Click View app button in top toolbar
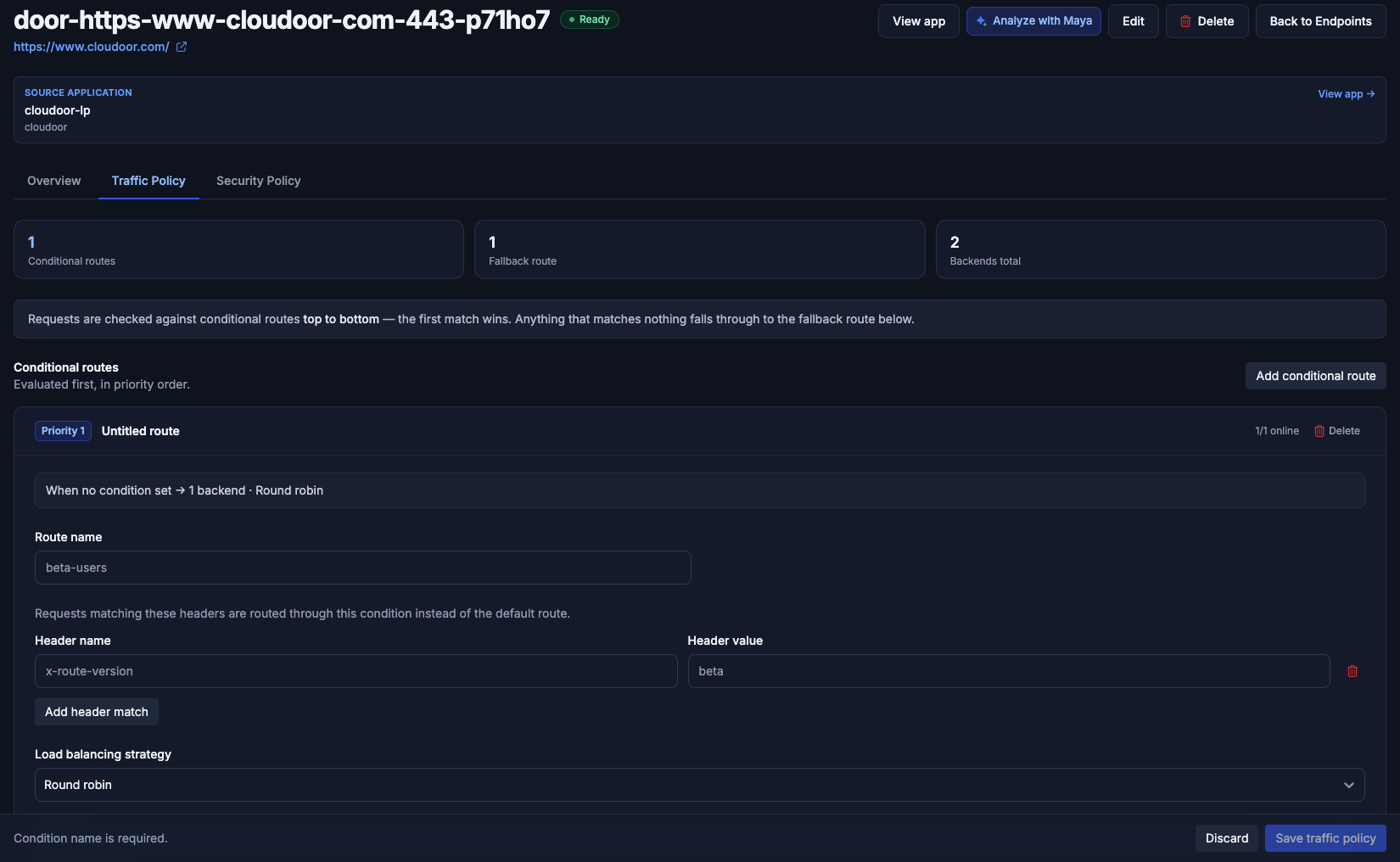Image resolution: width=1400 pixels, height=862 pixels. click(919, 21)
